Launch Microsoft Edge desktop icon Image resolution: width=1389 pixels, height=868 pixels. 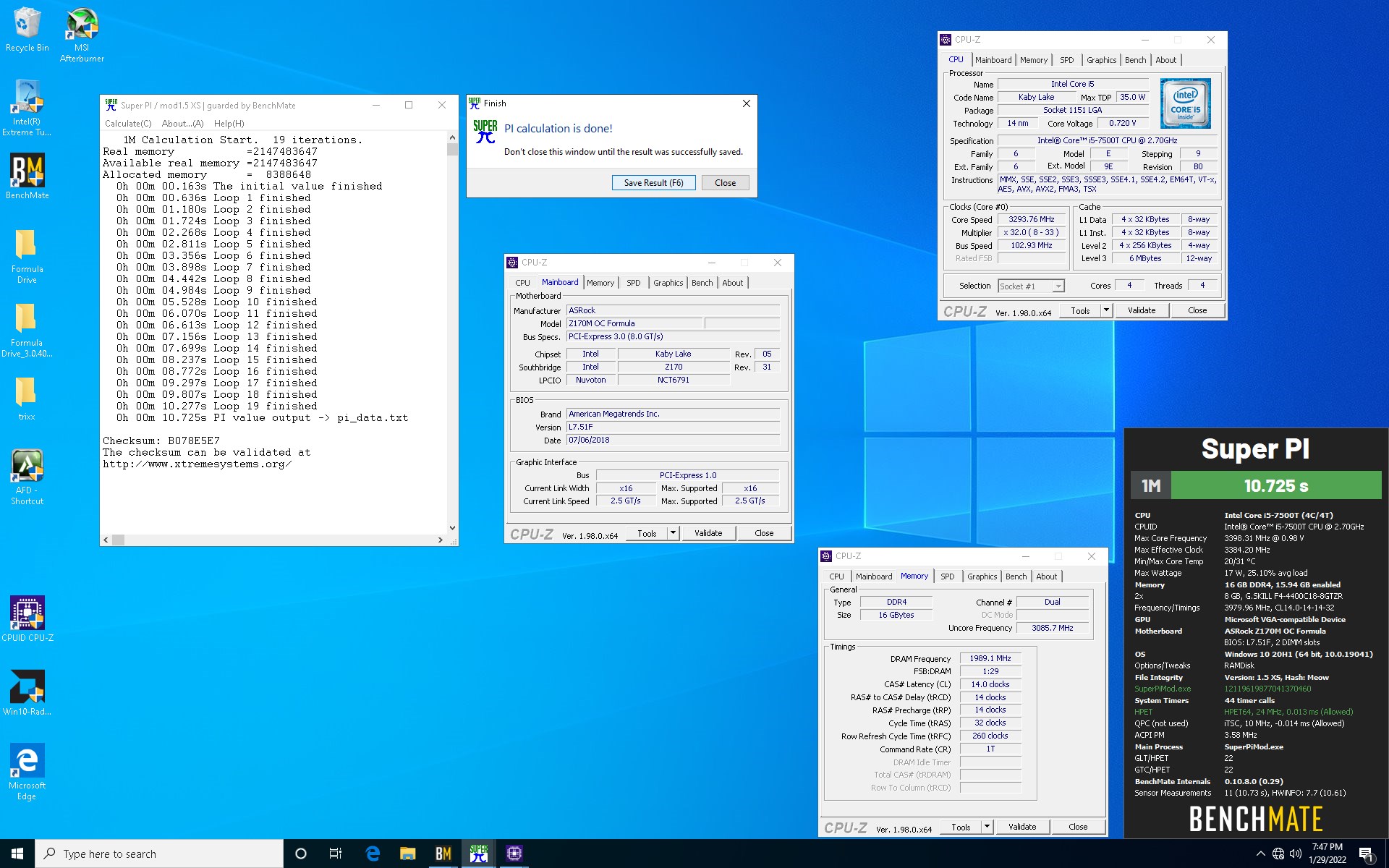tap(27, 771)
